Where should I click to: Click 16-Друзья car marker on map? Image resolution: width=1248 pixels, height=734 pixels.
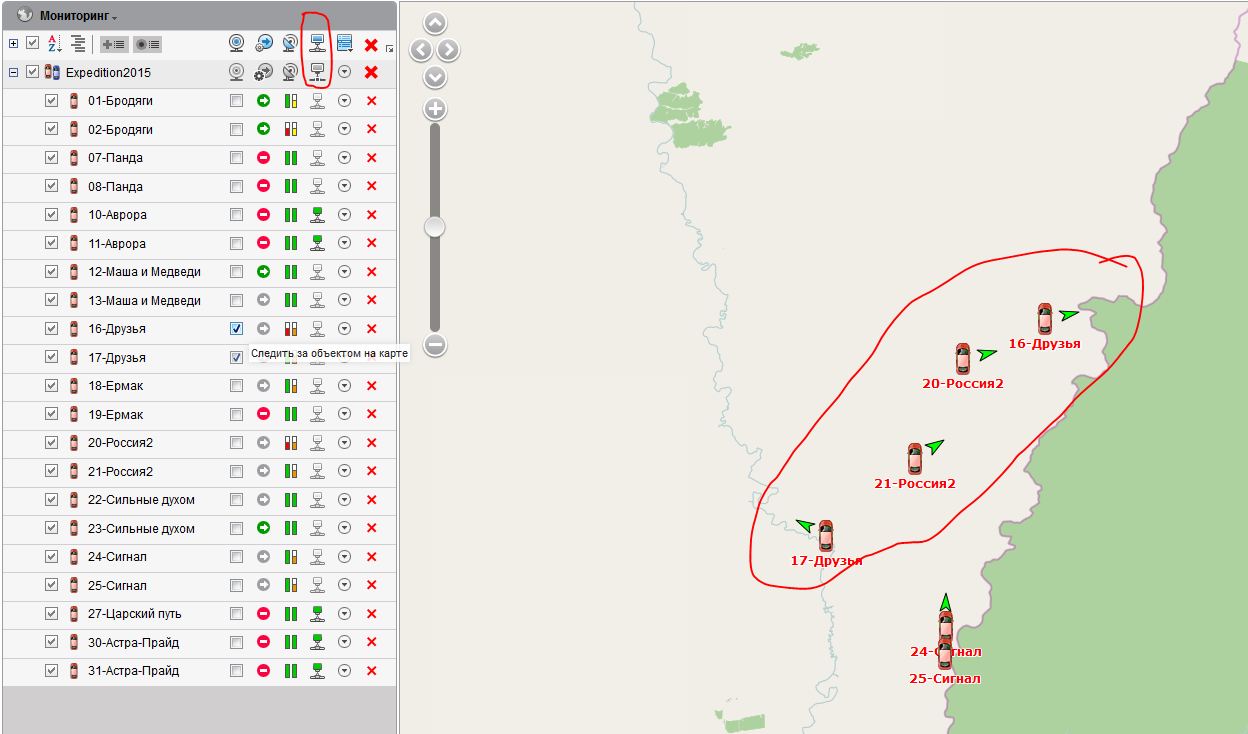click(1045, 318)
